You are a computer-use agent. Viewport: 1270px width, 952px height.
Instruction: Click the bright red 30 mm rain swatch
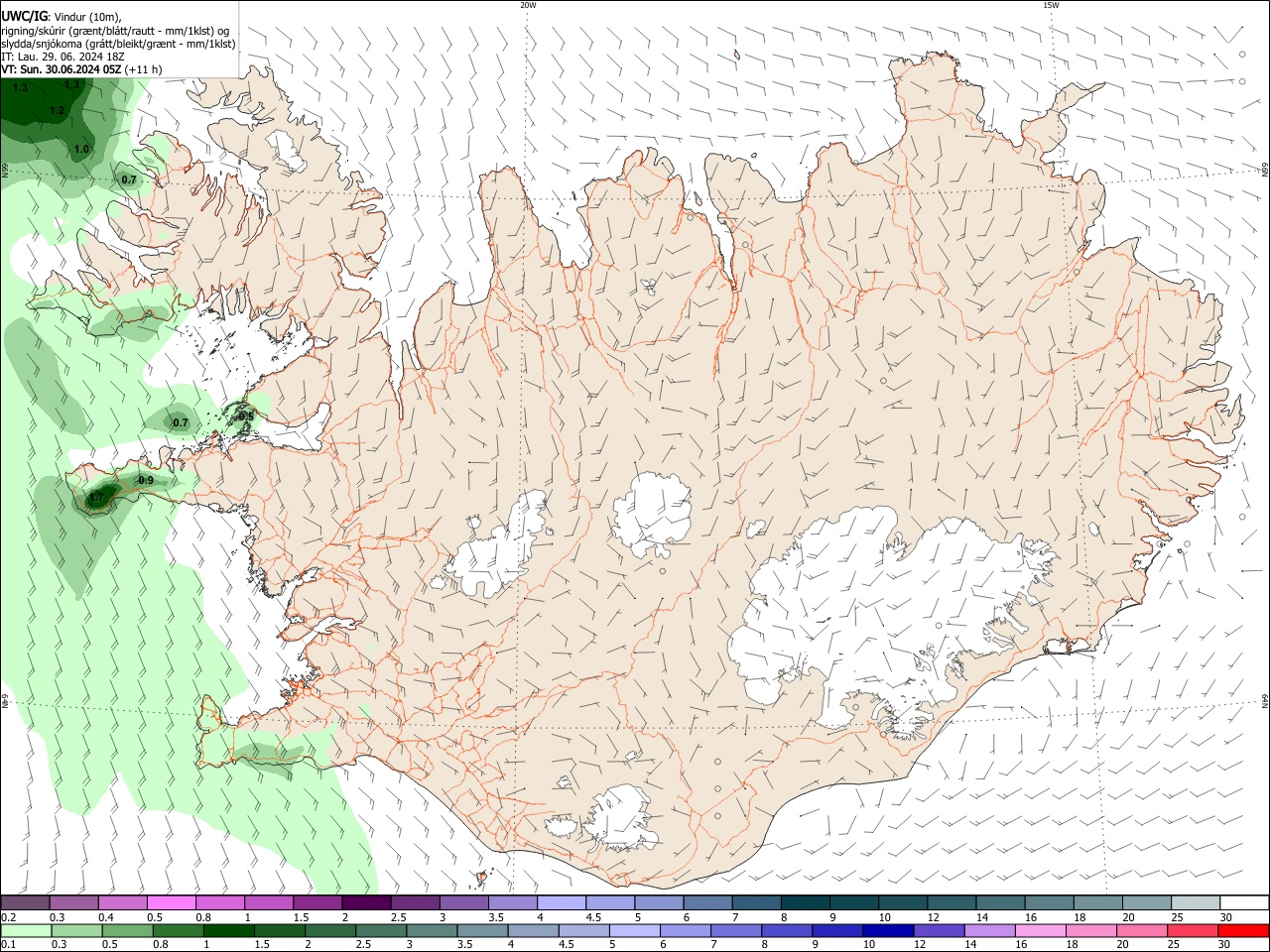point(1243,930)
